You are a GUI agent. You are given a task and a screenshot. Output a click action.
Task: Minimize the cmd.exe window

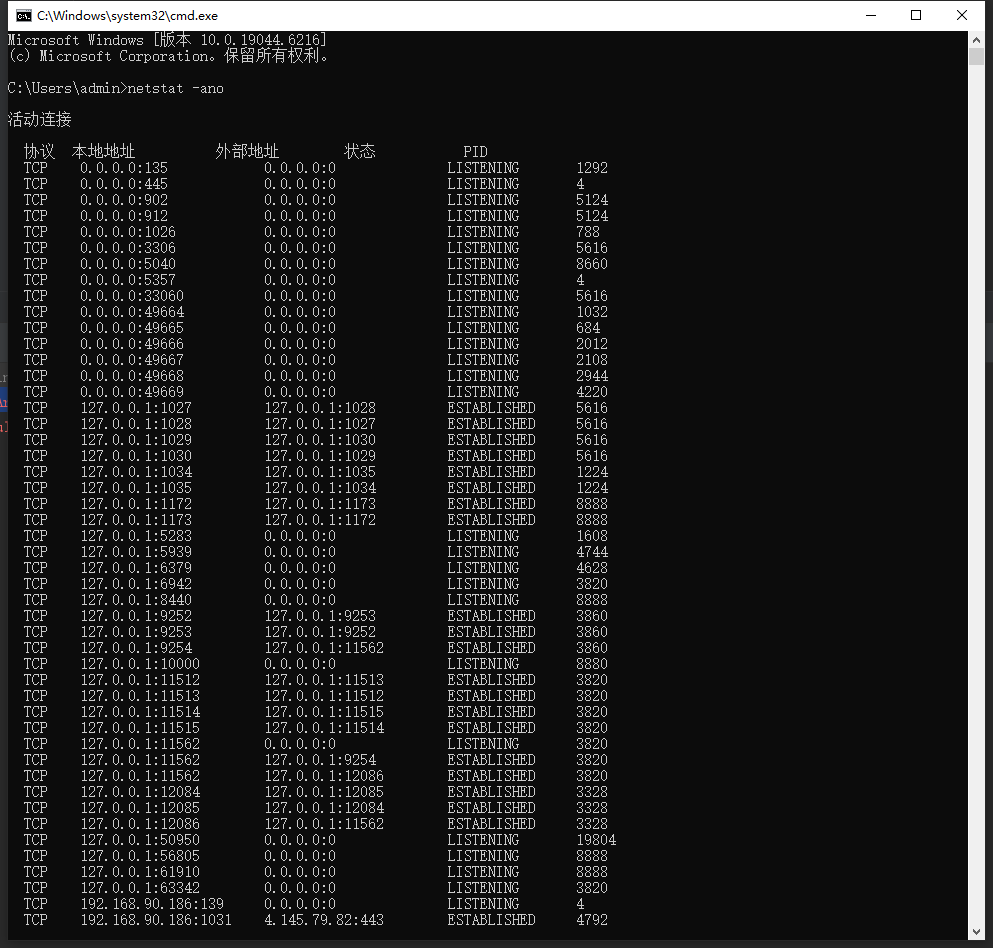click(871, 15)
